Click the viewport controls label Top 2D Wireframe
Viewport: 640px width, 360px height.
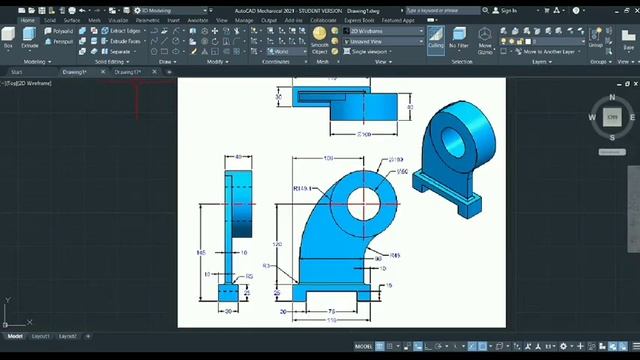(26, 83)
